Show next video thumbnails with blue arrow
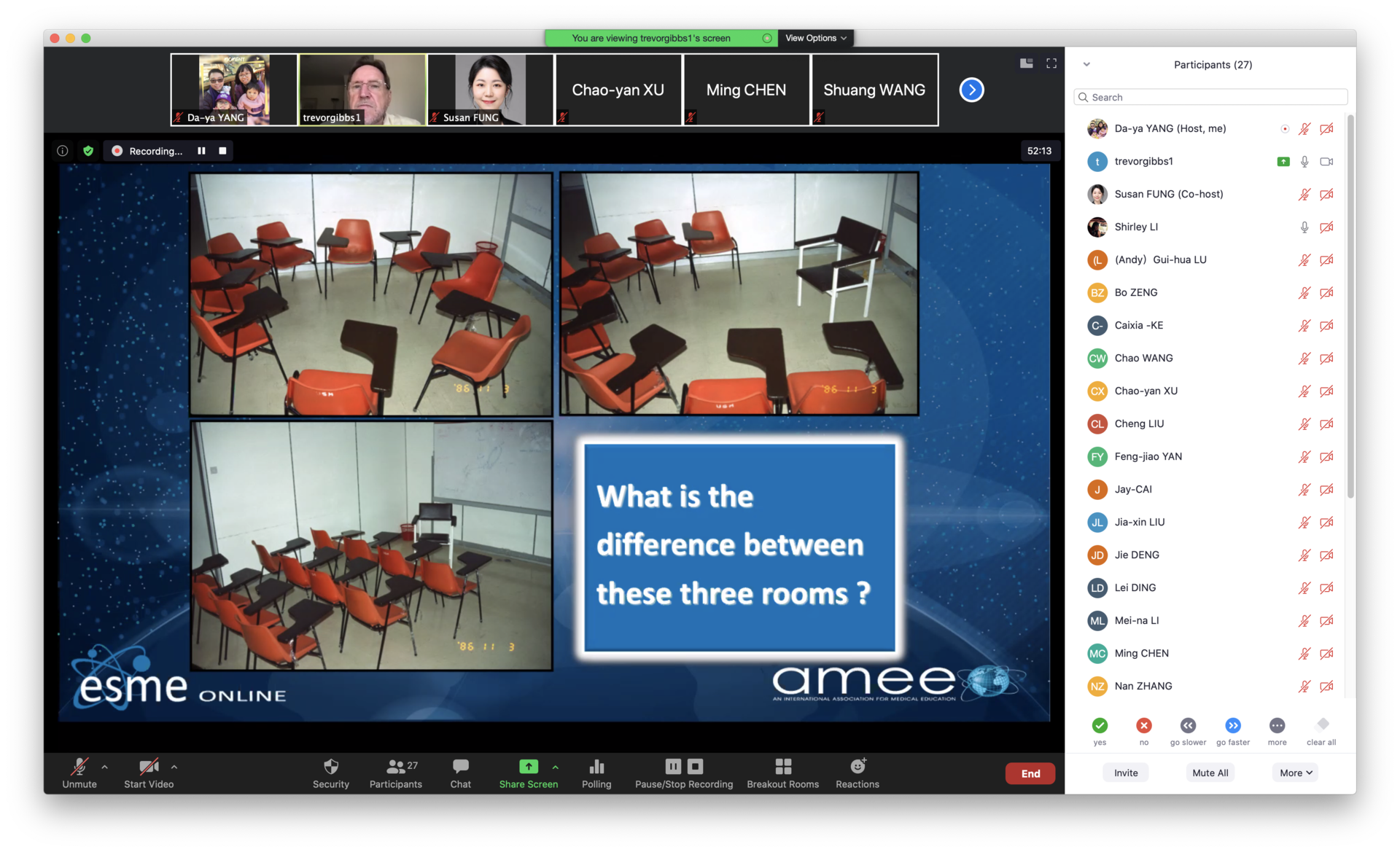The image size is (1400, 852). [971, 90]
